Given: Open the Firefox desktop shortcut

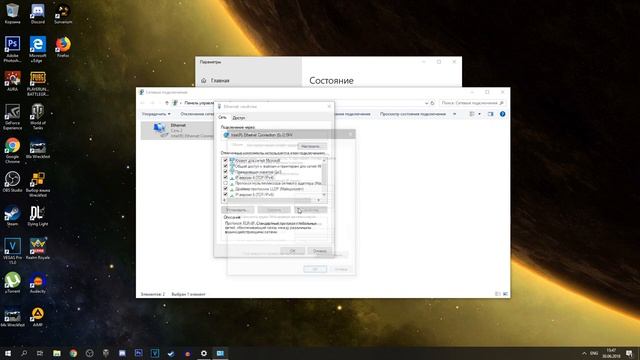Looking at the screenshot, I should 63,47.
